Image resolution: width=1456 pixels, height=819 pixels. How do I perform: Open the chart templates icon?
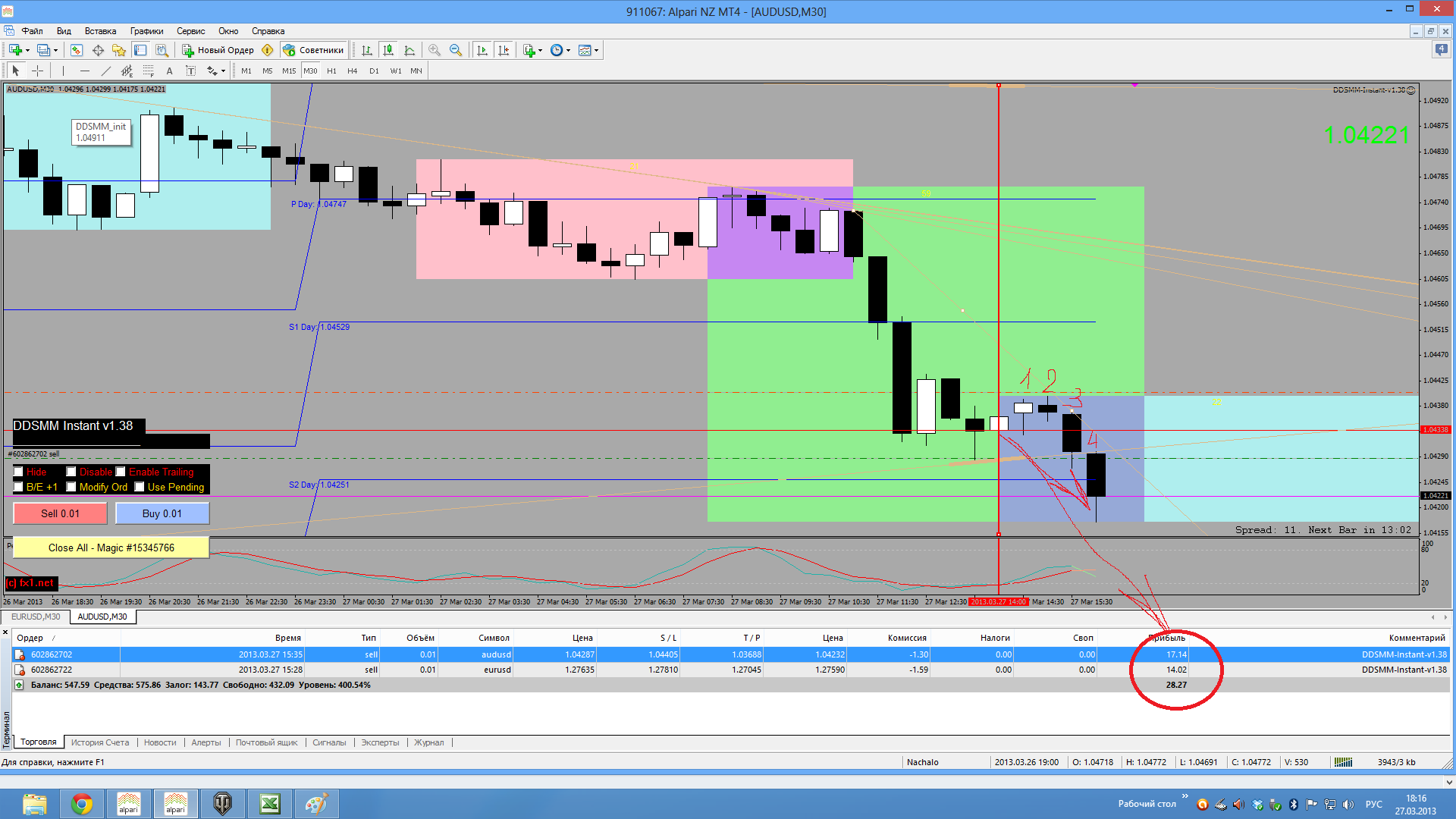(x=585, y=50)
